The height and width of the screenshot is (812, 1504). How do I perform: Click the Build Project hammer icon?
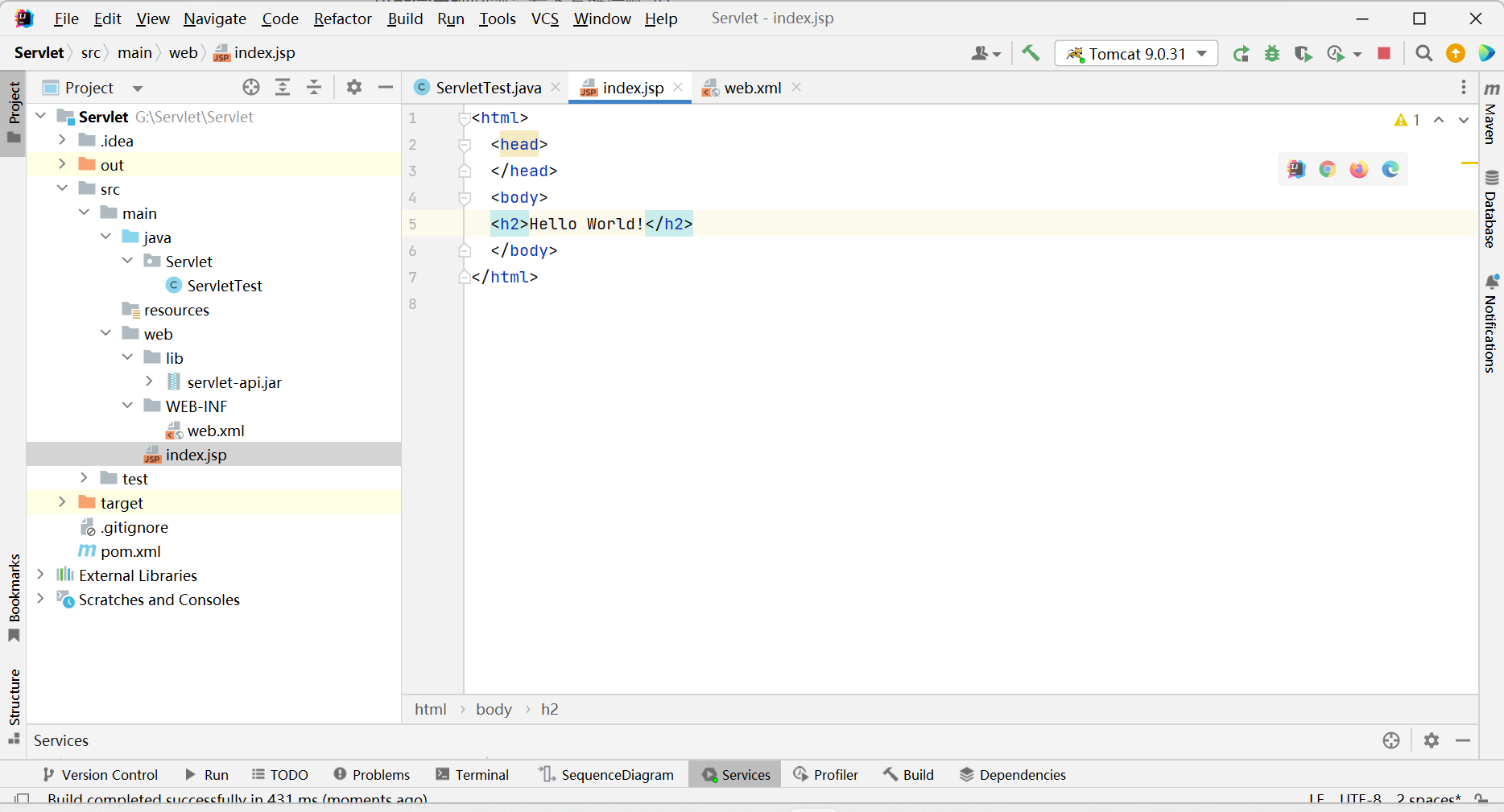(1030, 53)
